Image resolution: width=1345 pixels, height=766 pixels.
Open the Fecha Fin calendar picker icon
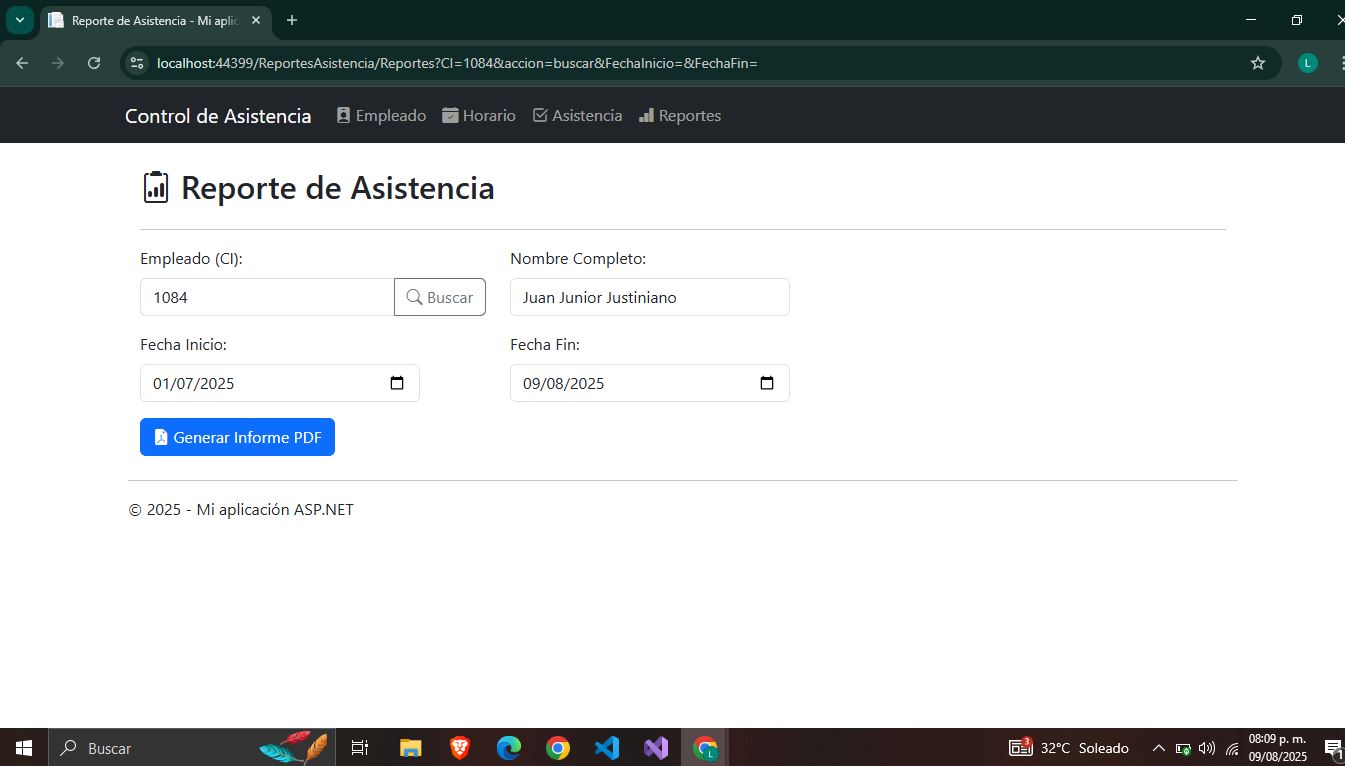tap(767, 383)
